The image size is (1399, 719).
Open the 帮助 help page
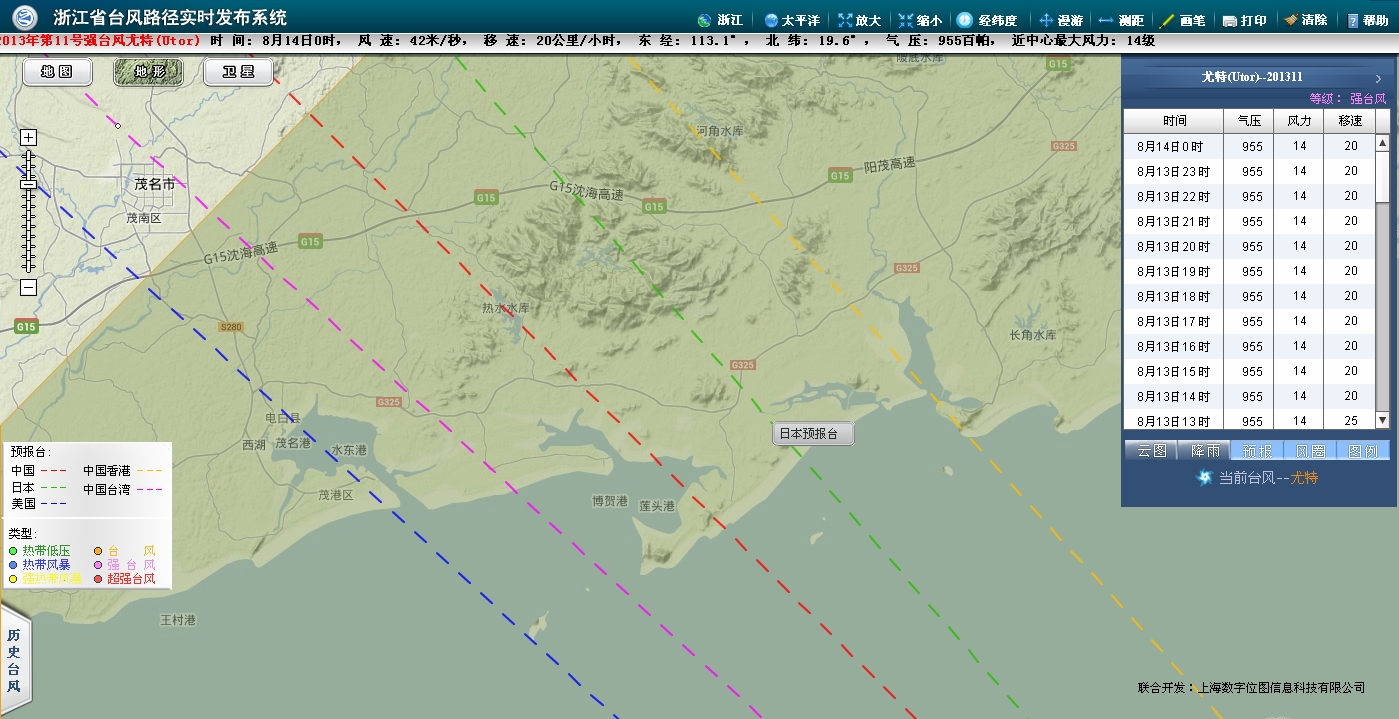[1353, 20]
